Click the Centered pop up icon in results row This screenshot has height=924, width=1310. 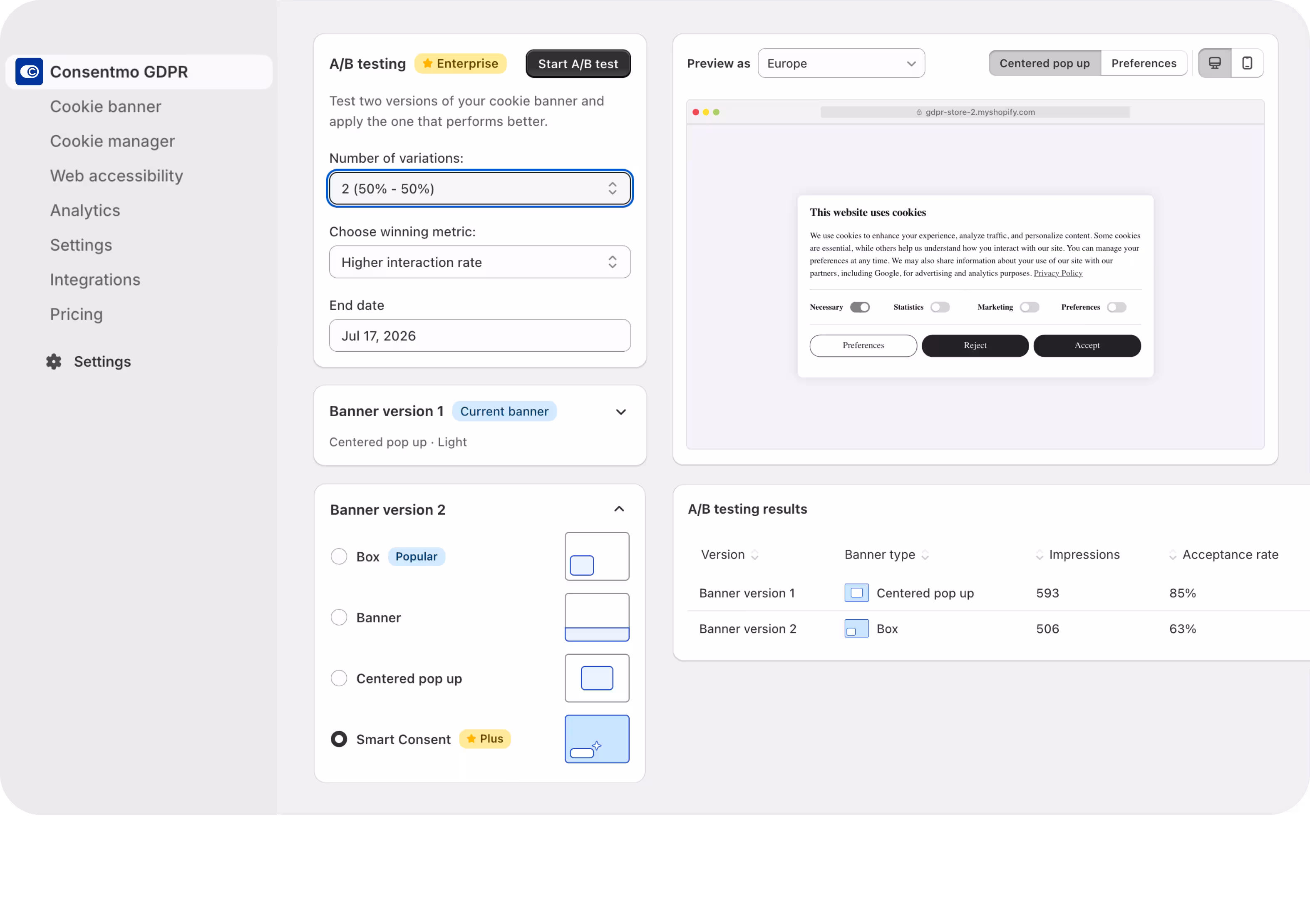click(856, 593)
